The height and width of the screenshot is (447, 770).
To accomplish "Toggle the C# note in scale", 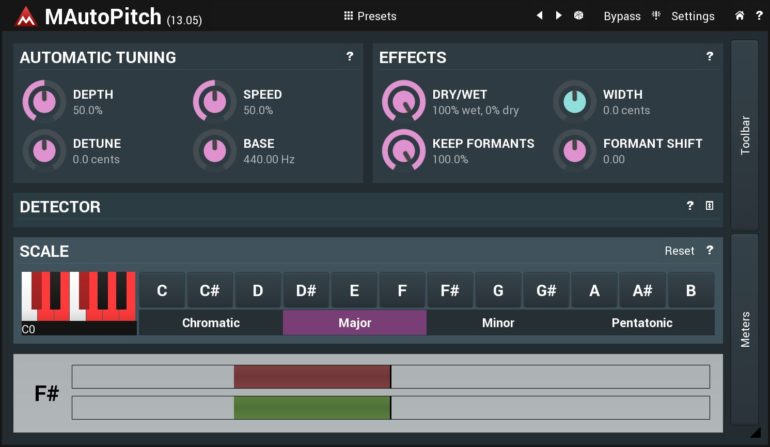I will [x=210, y=291].
